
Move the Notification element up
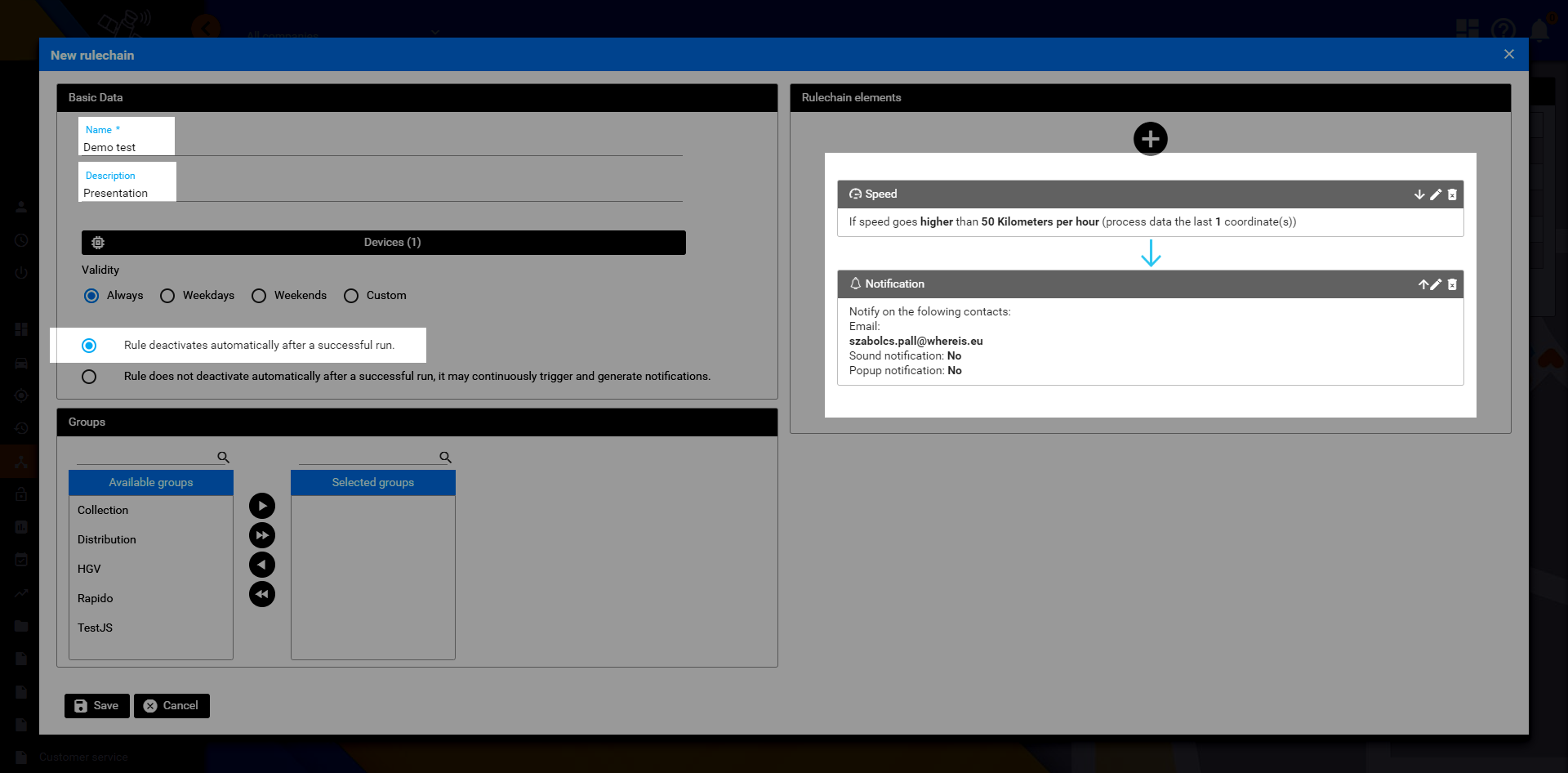click(1423, 284)
